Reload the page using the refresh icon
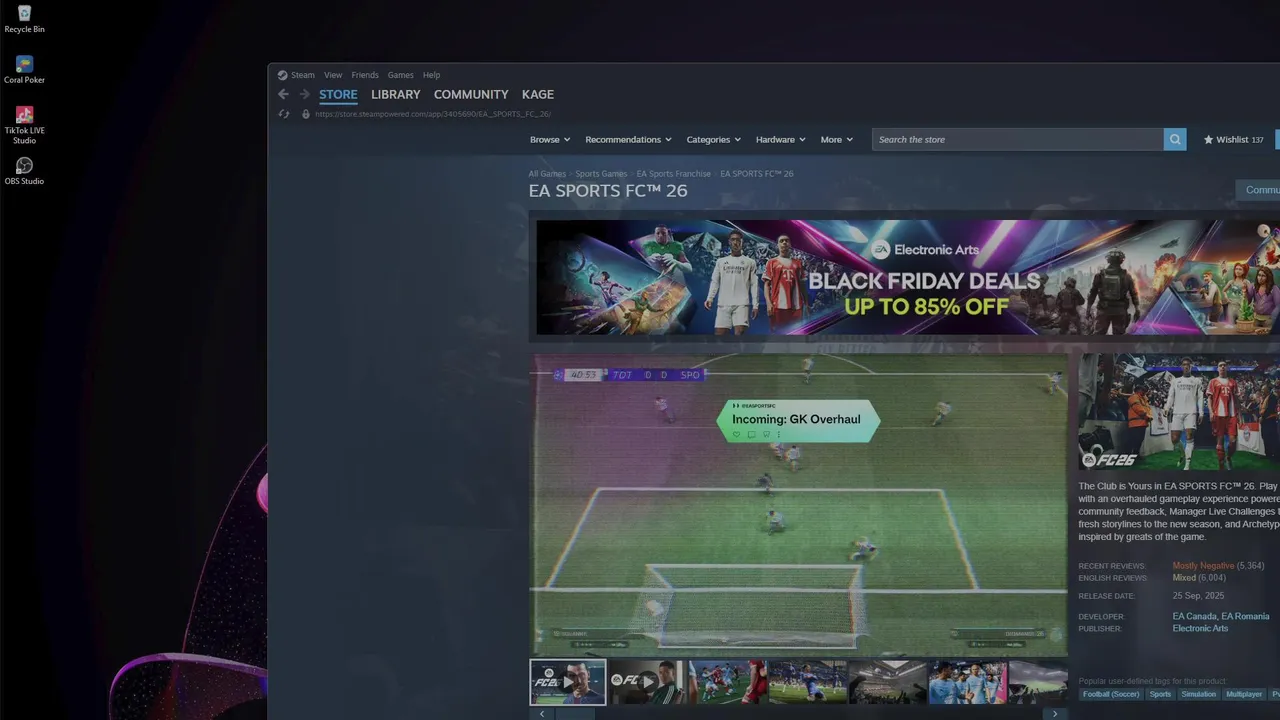 point(284,114)
